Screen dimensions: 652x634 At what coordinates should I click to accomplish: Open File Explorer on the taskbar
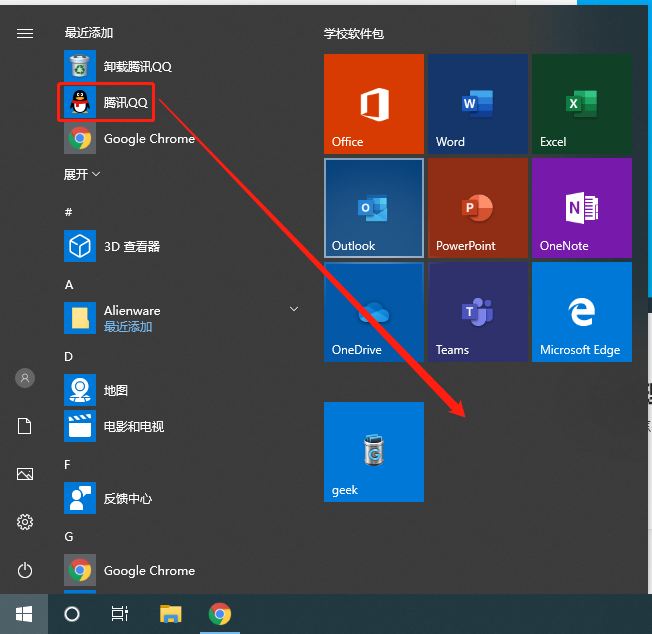[170, 614]
